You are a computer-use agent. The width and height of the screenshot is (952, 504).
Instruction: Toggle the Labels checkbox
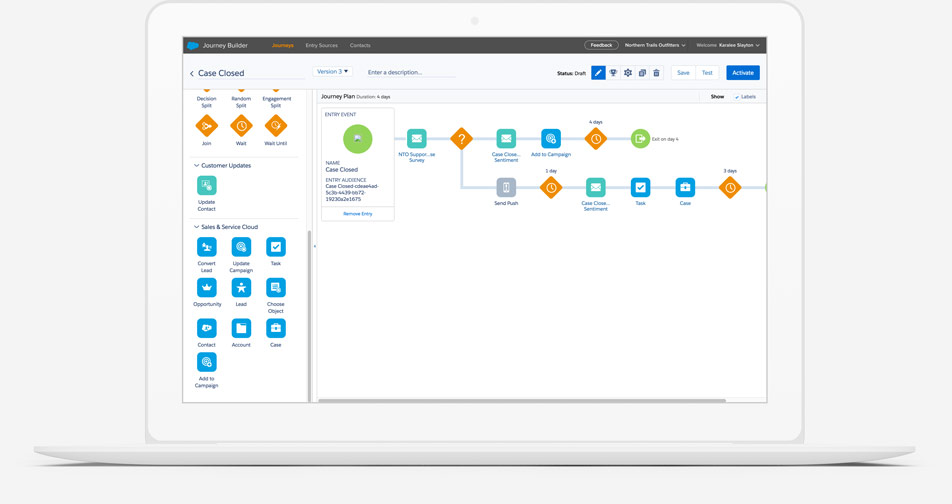[x=737, y=97]
